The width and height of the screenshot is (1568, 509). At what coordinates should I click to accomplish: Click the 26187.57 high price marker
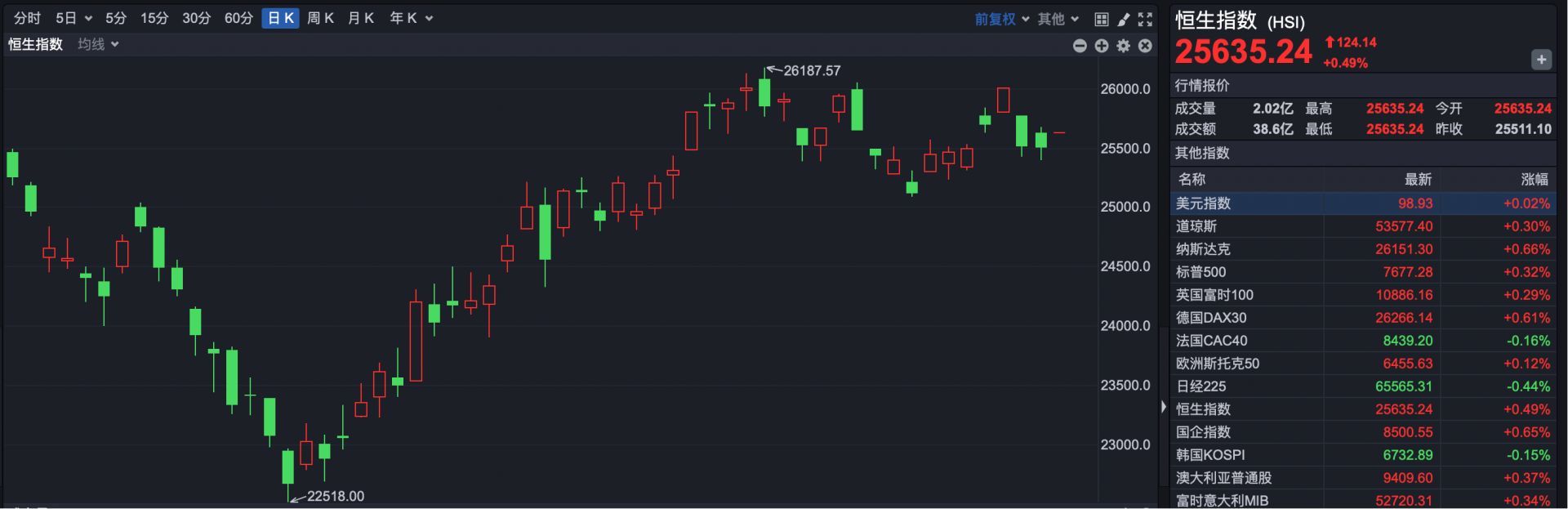tap(812, 71)
